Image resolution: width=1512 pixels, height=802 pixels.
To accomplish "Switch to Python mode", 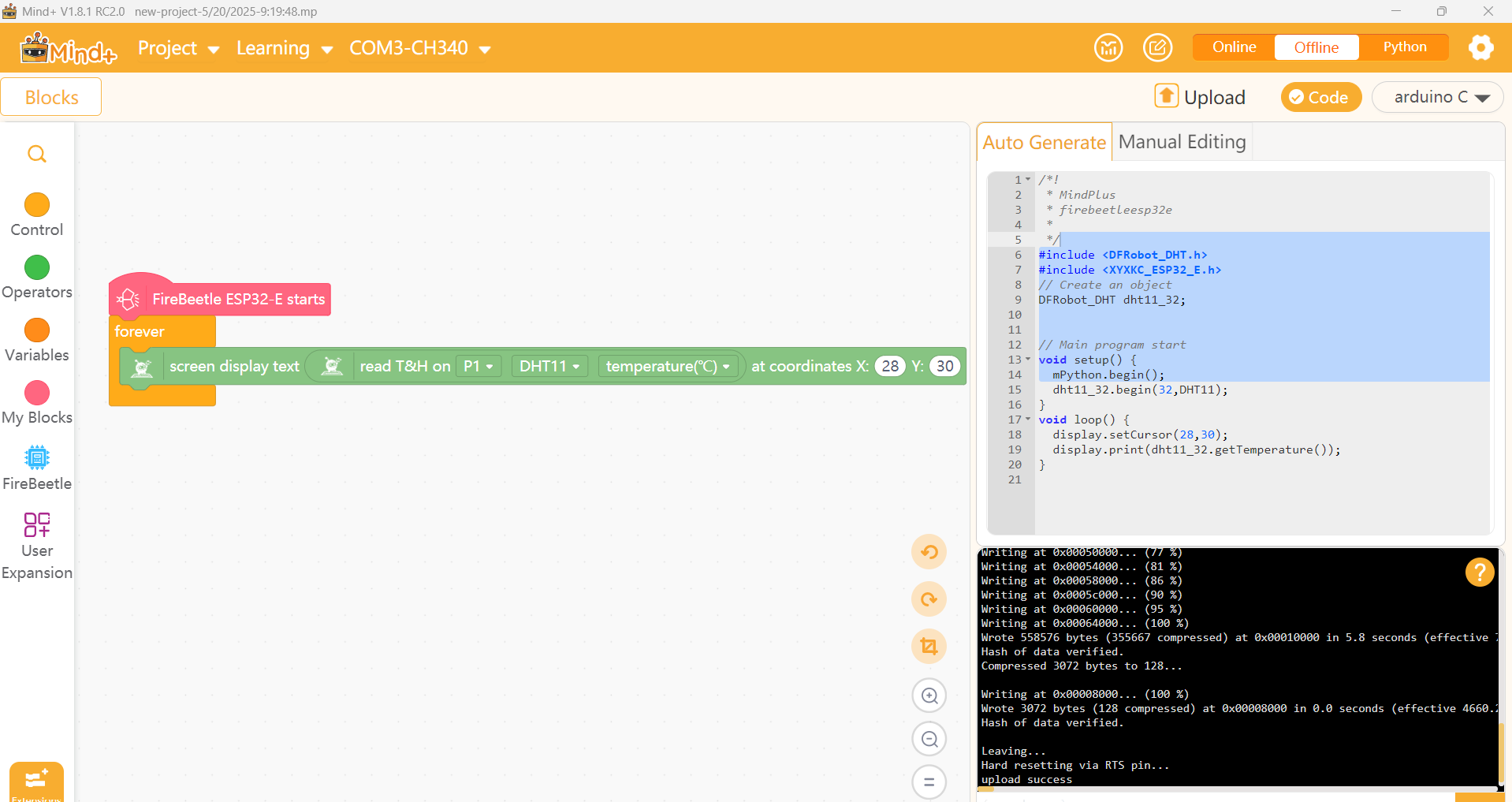I will point(1404,47).
